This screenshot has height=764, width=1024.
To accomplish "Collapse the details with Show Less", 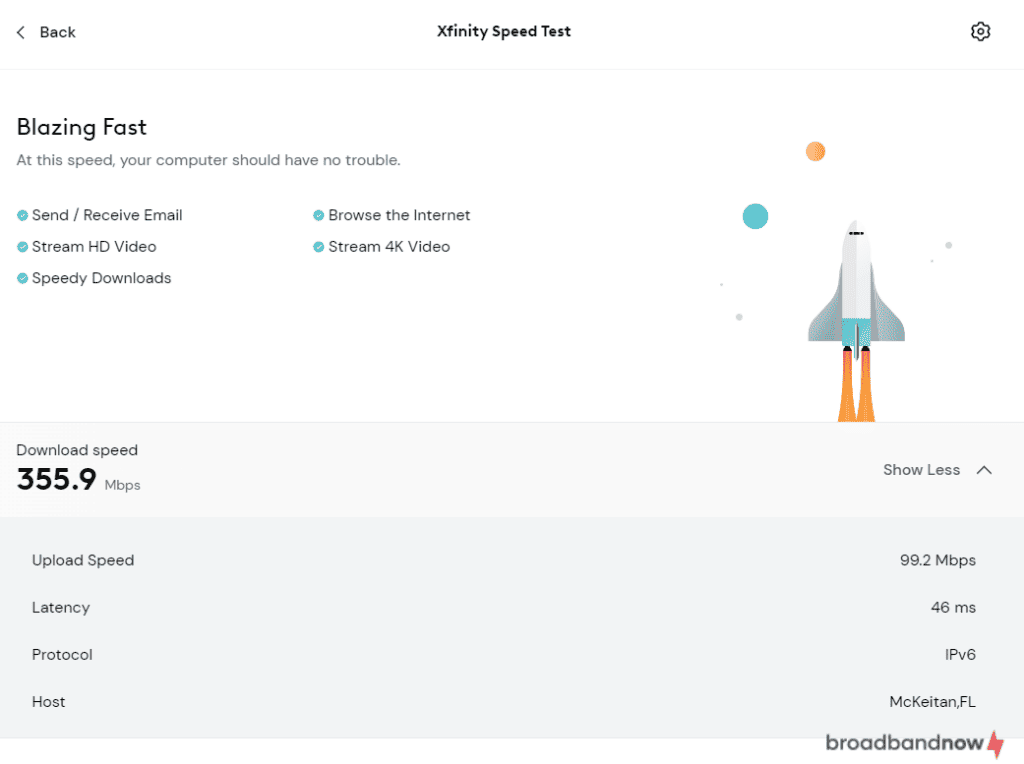I will click(921, 469).
